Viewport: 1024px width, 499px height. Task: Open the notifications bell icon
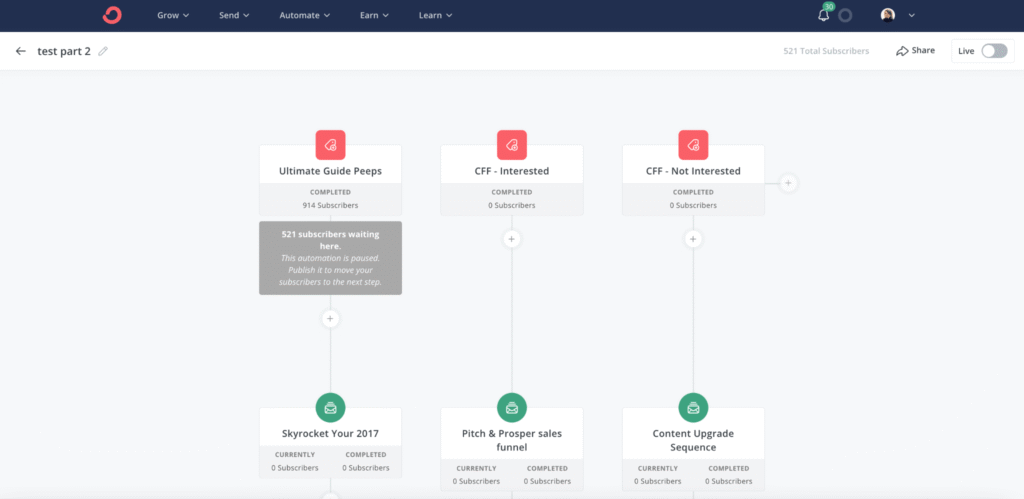(824, 15)
